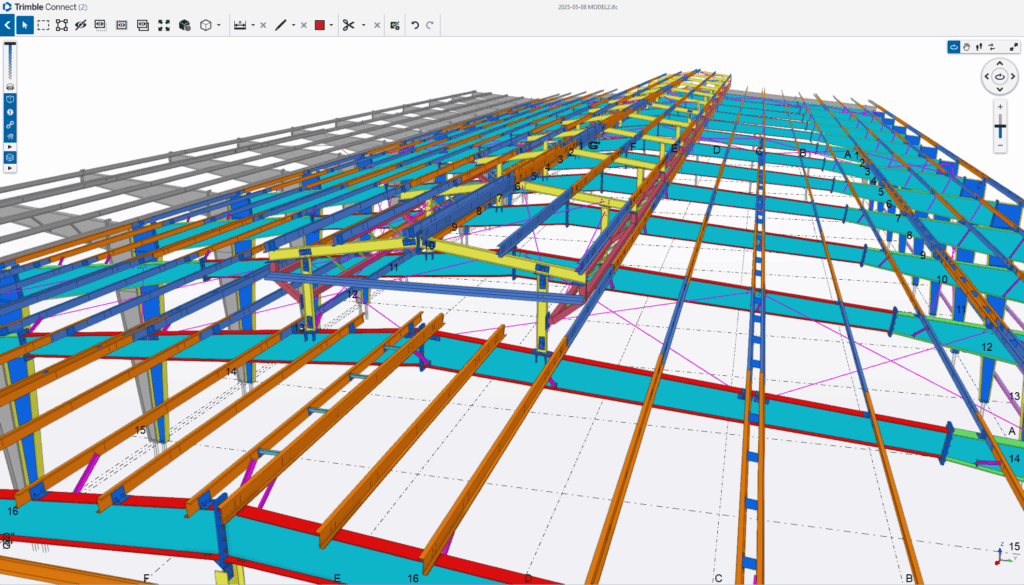Image resolution: width=1024 pixels, height=585 pixels.
Task: Click the blue back chevron button
Action: point(7,25)
